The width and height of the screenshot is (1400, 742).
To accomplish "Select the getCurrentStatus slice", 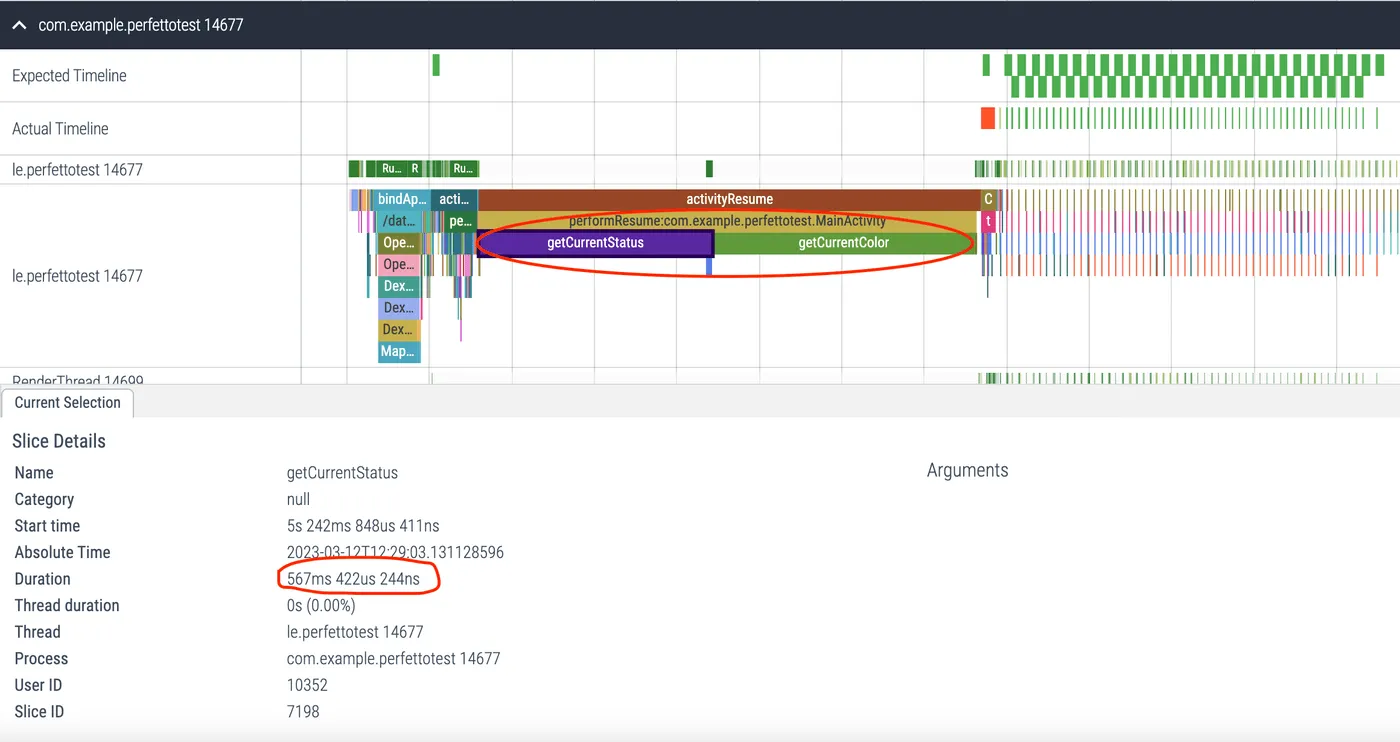I will click(595, 243).
